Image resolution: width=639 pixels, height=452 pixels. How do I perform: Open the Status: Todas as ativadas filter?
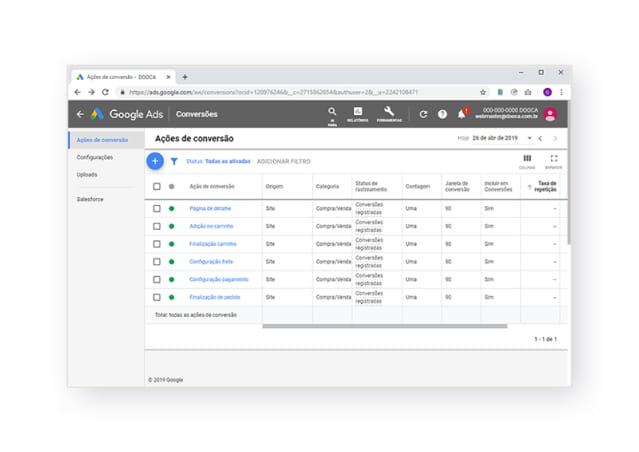[218, 161]
